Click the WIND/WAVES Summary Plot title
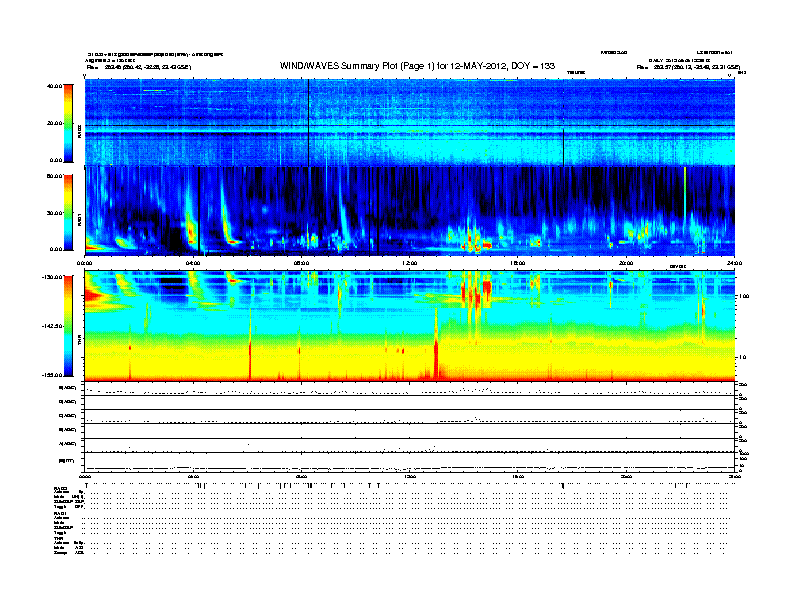The height and width of the screenshot is (612, 792). click(417, 66)
